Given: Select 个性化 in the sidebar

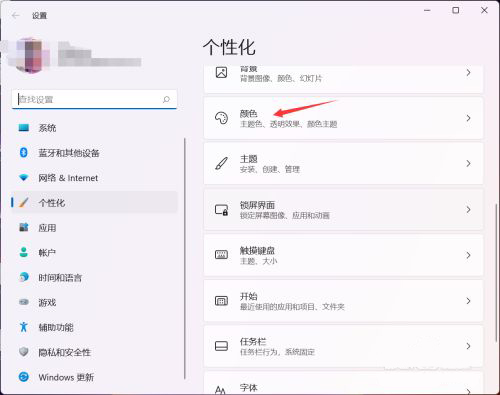Looking at the screenshot, I should [x=94, y=202].
